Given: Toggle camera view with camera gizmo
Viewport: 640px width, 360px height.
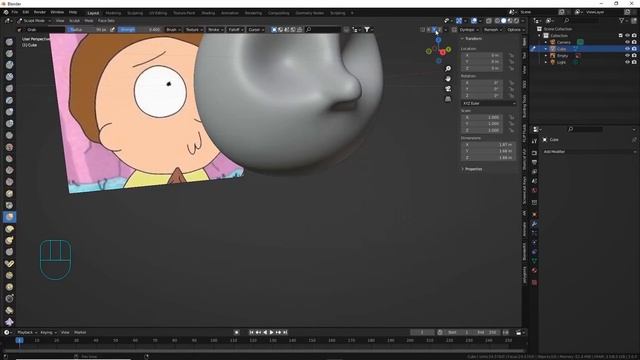Looking at the screenshot, I should (448, 89).
